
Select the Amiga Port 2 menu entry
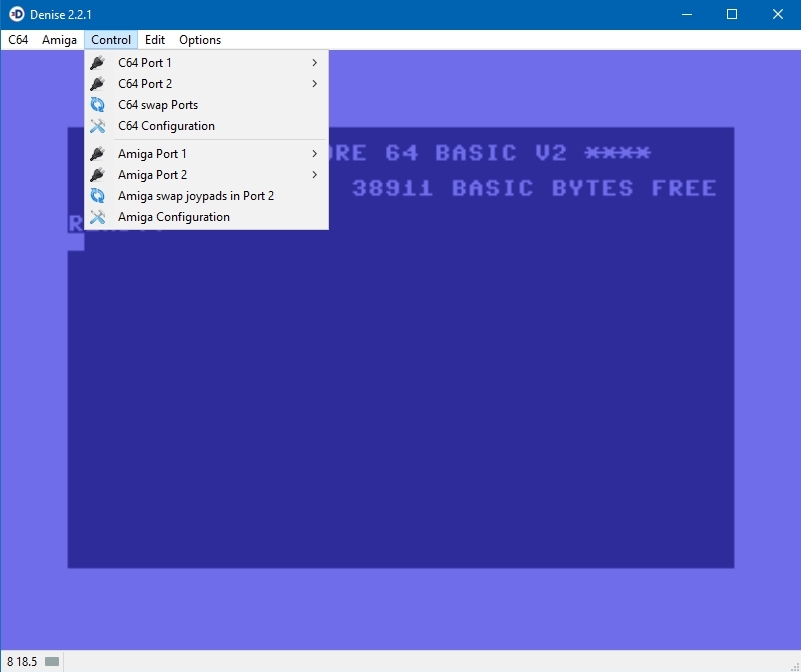click(206, 175)
